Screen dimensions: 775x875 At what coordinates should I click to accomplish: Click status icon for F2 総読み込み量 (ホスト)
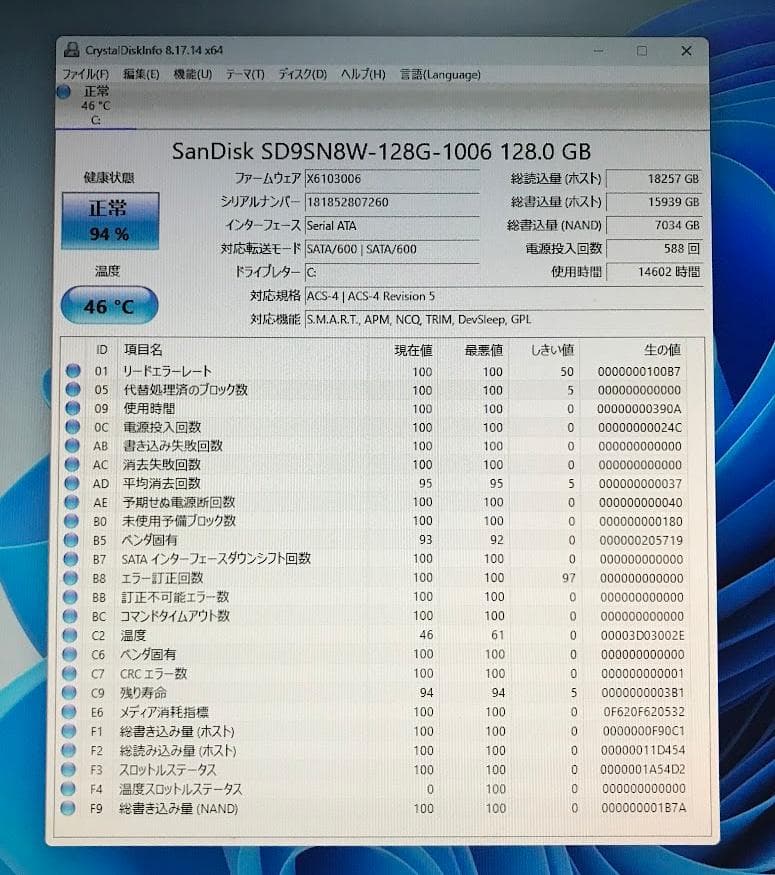(x=68, y=751)
